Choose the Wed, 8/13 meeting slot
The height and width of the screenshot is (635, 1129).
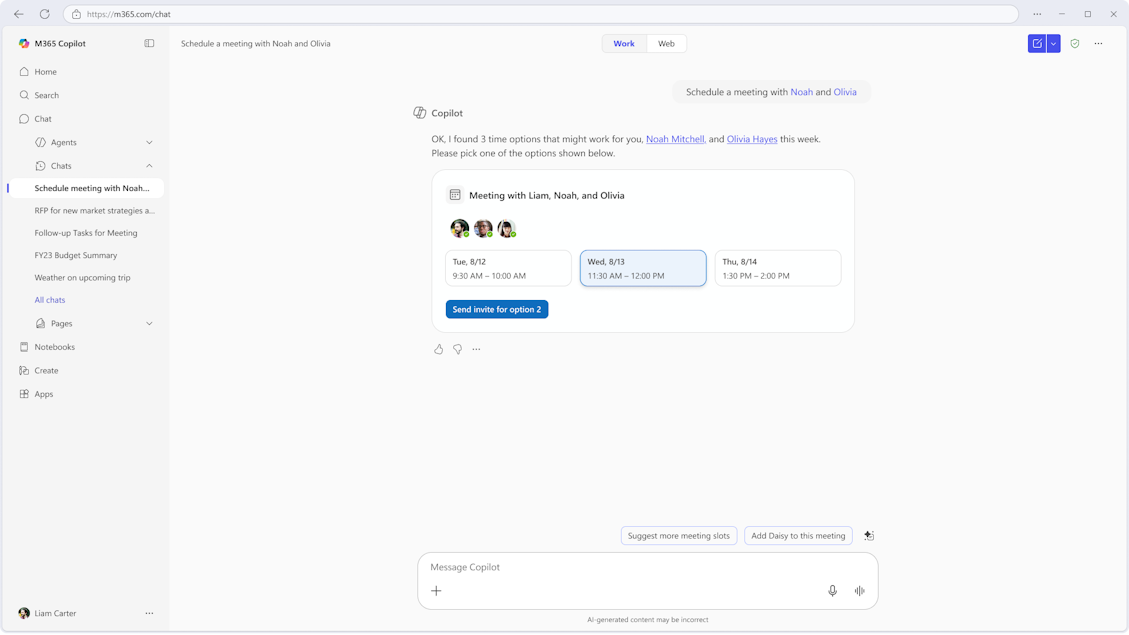coord(643,268)
